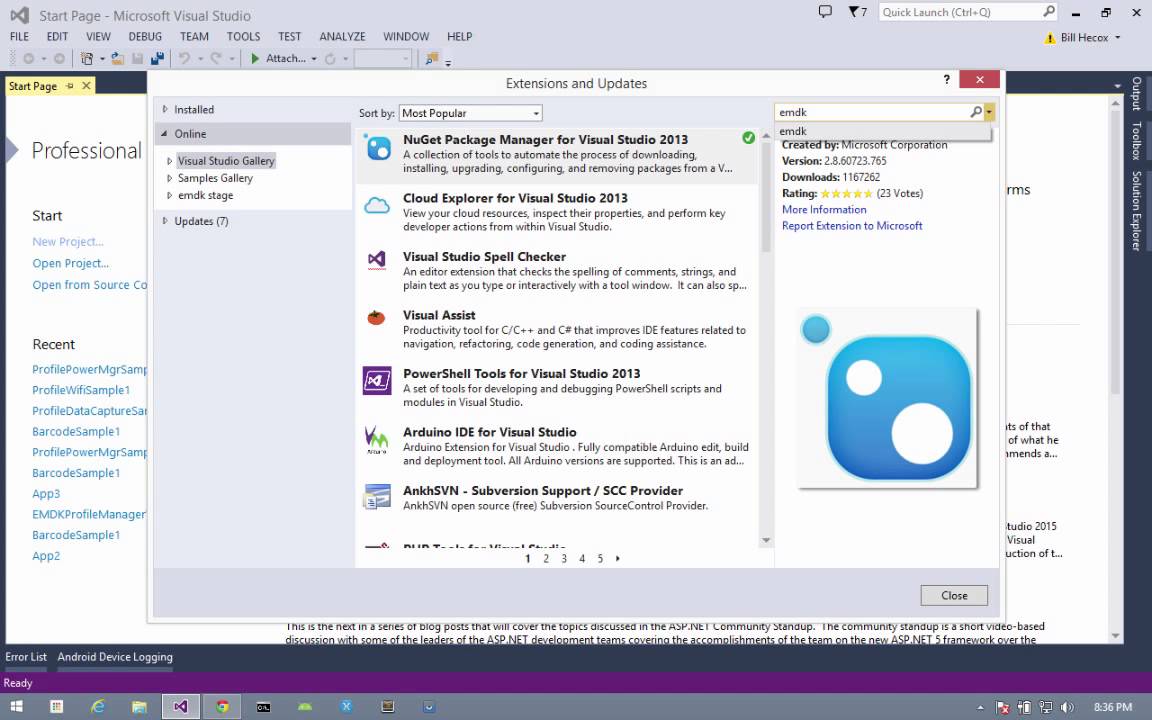1152x720 pixels.
Task: Open the More Information link
Action: (x=824, y=209)
